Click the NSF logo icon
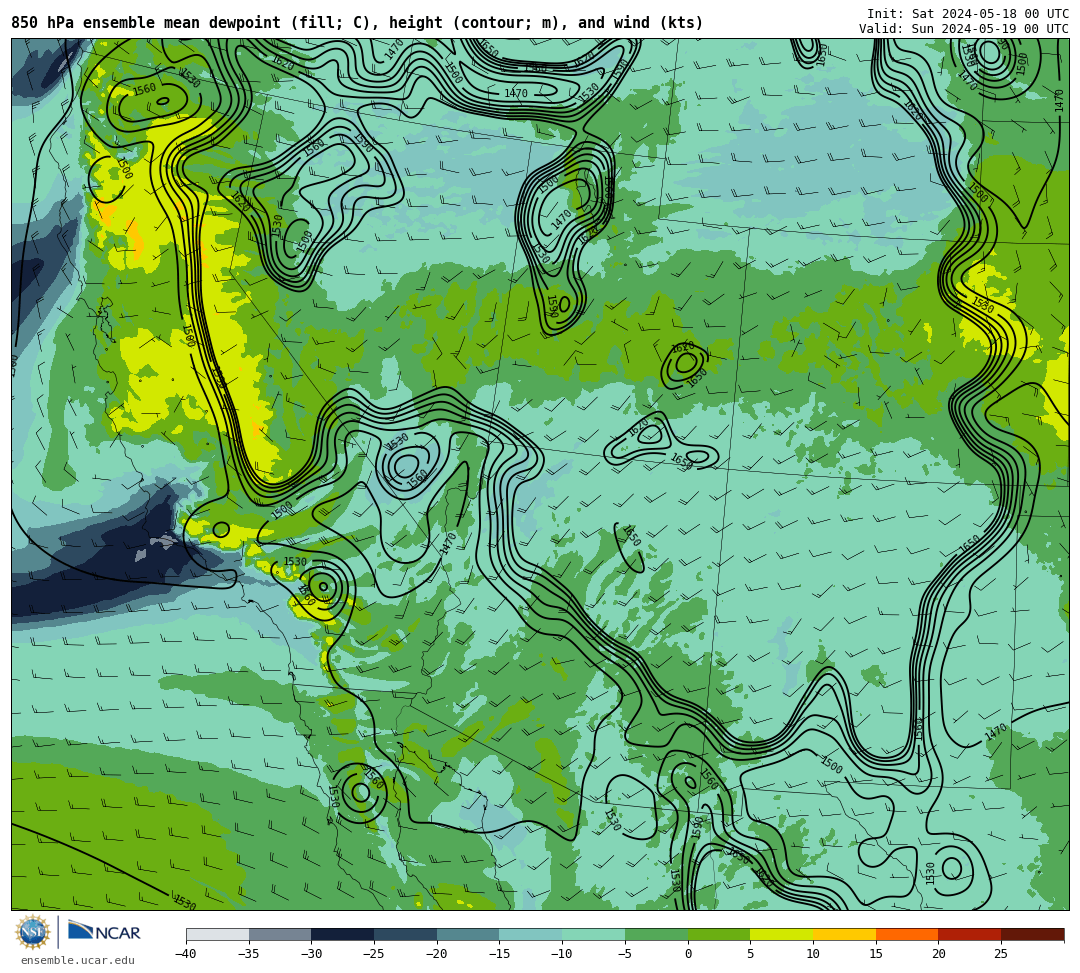1080x973 pixels. (33, 932)
